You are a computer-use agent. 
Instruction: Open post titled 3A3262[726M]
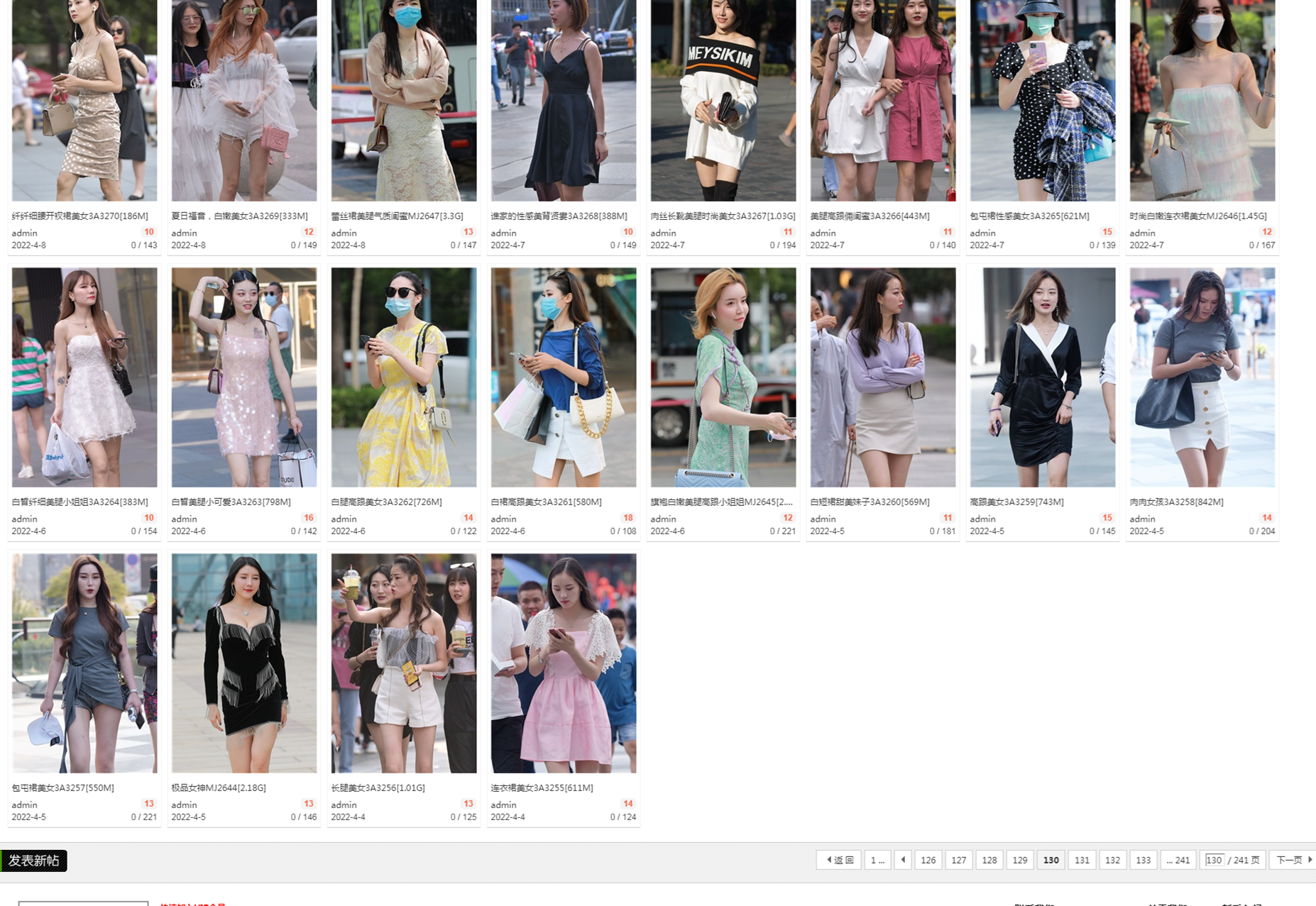pos(387,502)
